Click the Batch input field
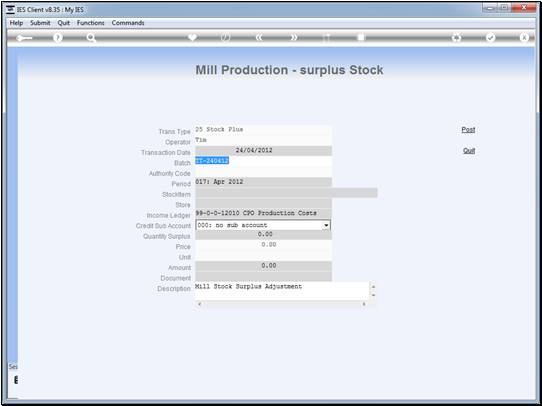Screen dimensions: 542x406 (x=263, y=161)
